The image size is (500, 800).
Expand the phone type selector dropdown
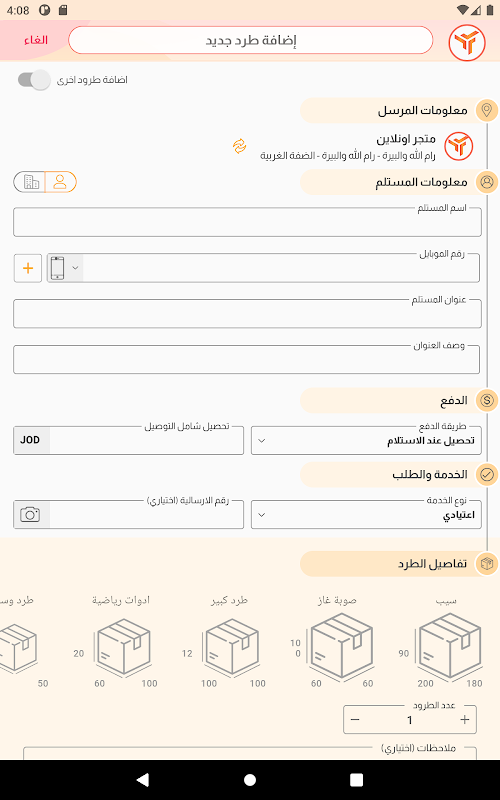click(x=65, y=268)
